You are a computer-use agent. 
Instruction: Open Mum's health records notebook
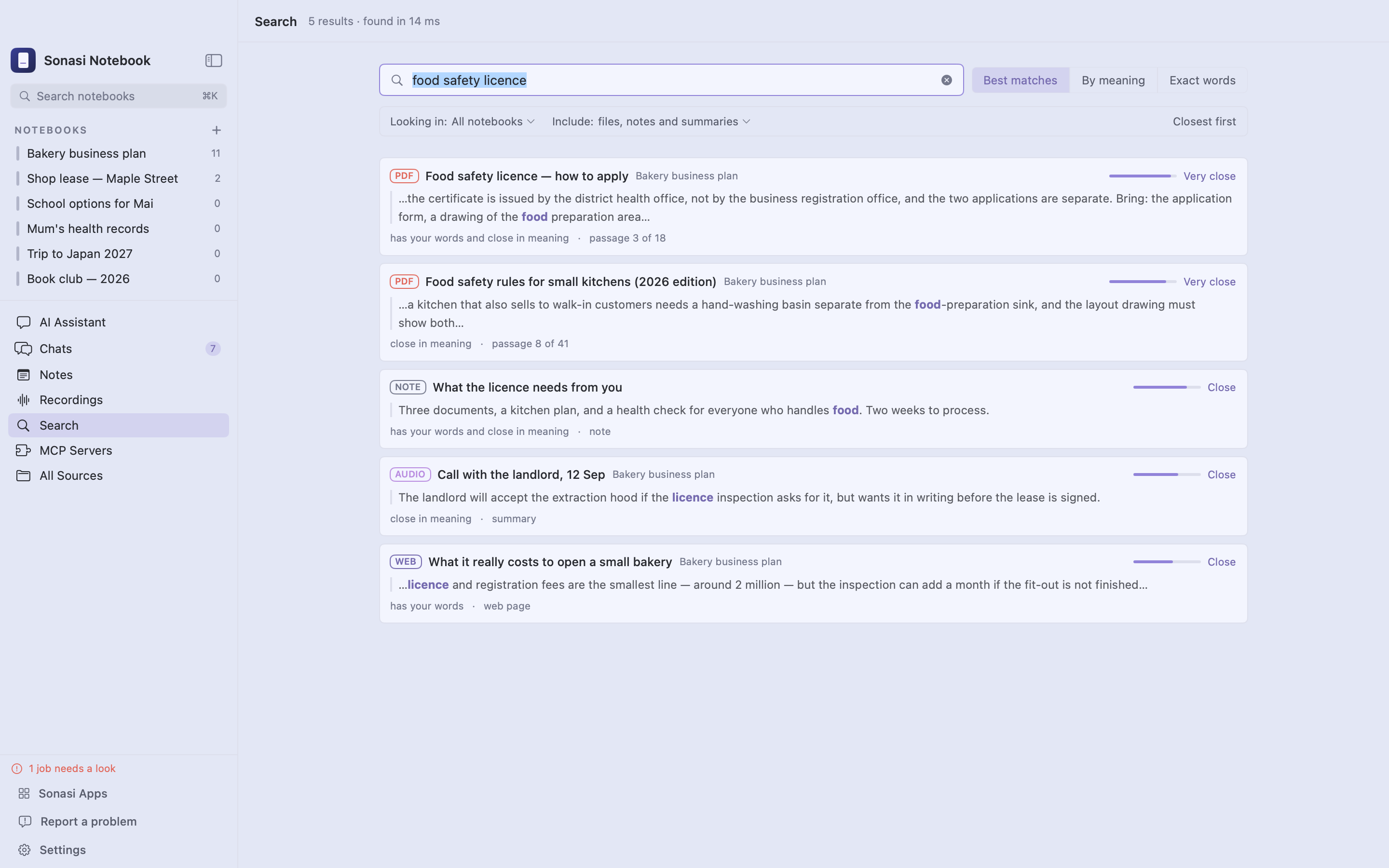(118, 229)
